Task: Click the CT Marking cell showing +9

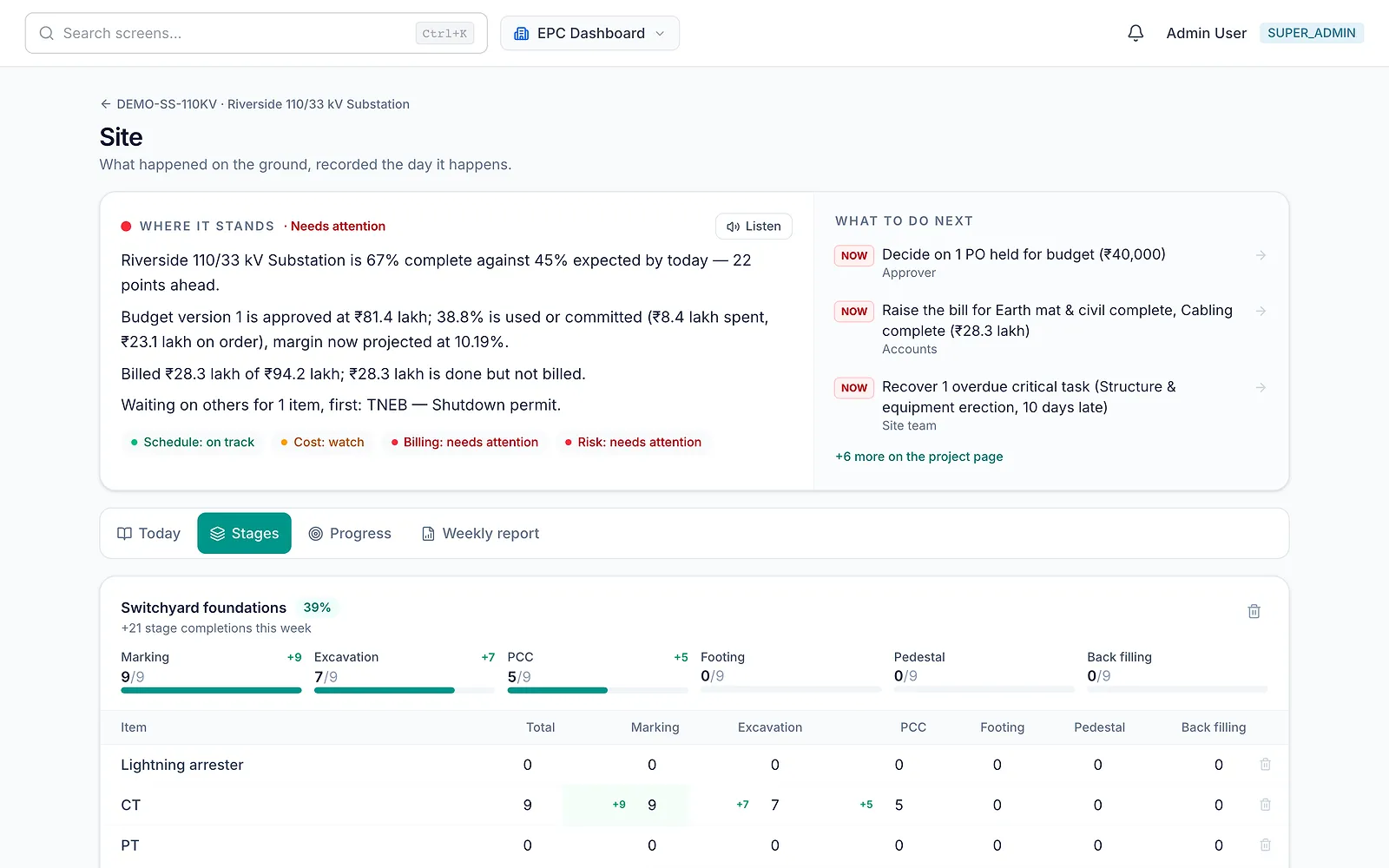Action: pos(626,805)
